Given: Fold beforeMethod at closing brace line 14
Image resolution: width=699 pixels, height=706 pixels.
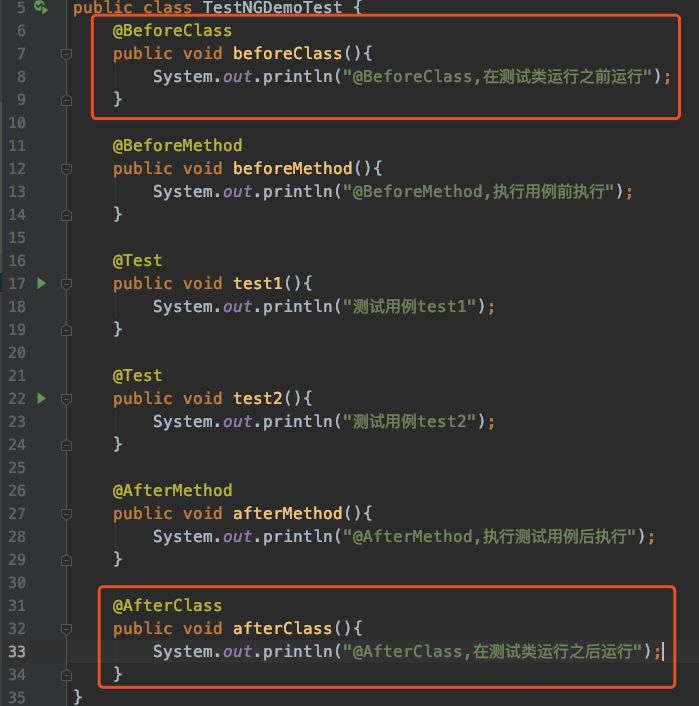Looking at the screenshot, I should (66, 215).
